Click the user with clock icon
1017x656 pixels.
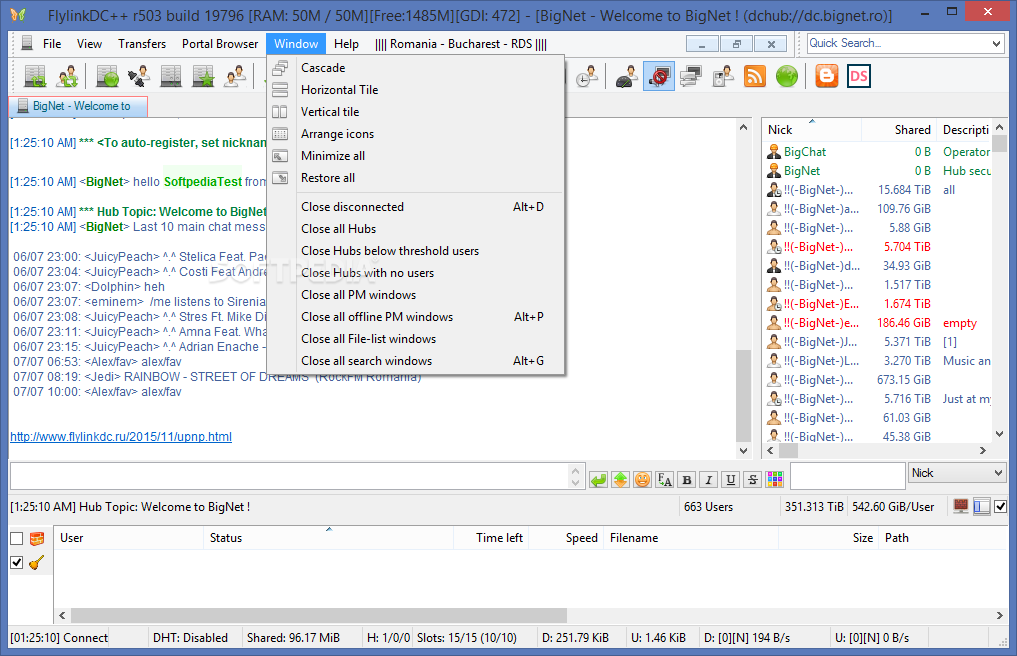[x=587, y=77]
